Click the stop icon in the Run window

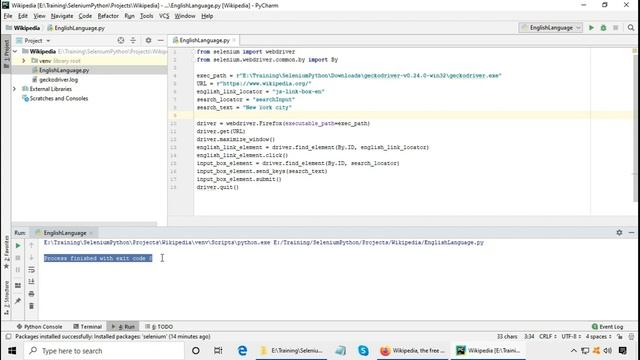(18, 258)
